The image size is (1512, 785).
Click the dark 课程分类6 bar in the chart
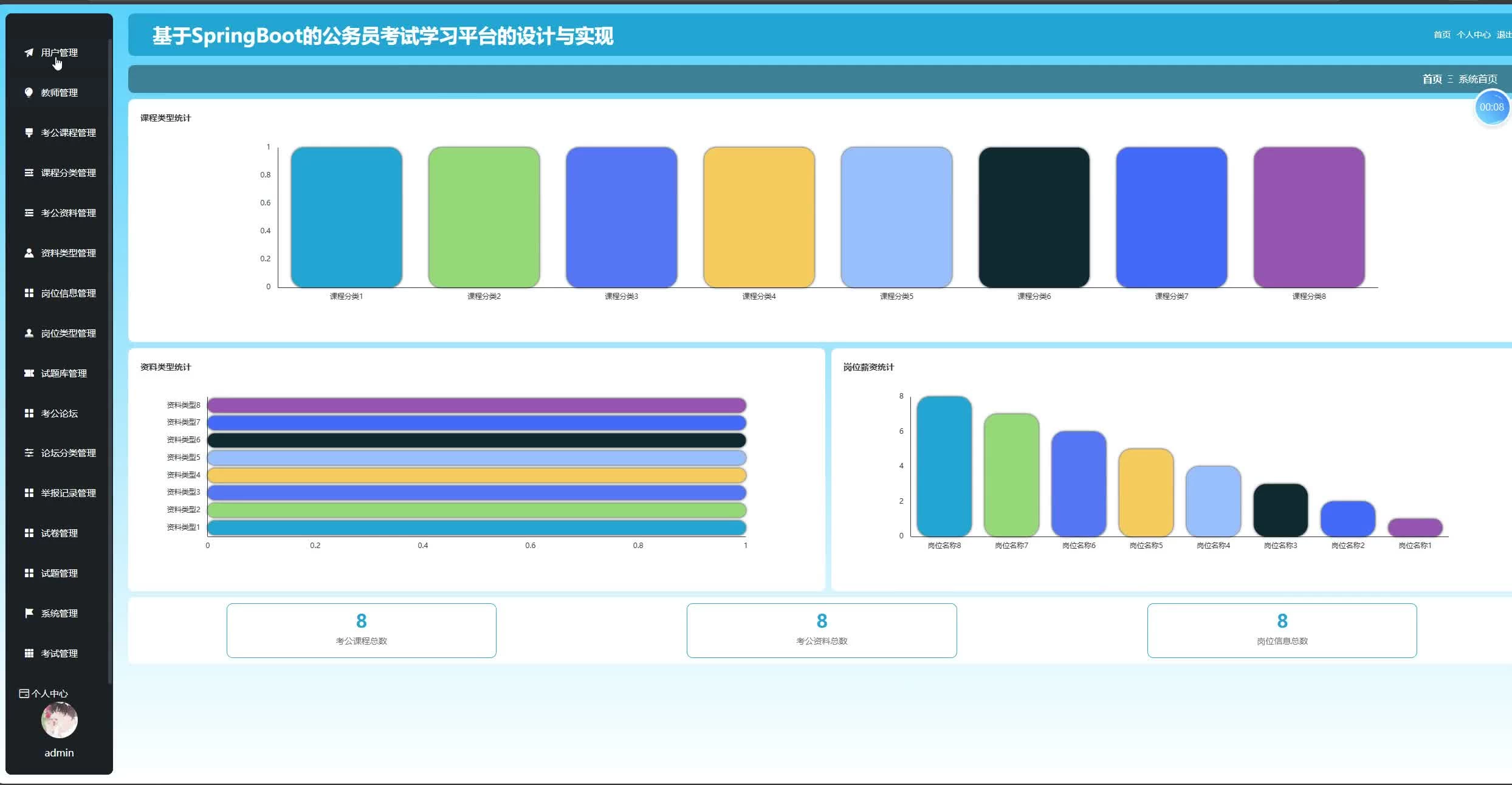(1034, 217)
